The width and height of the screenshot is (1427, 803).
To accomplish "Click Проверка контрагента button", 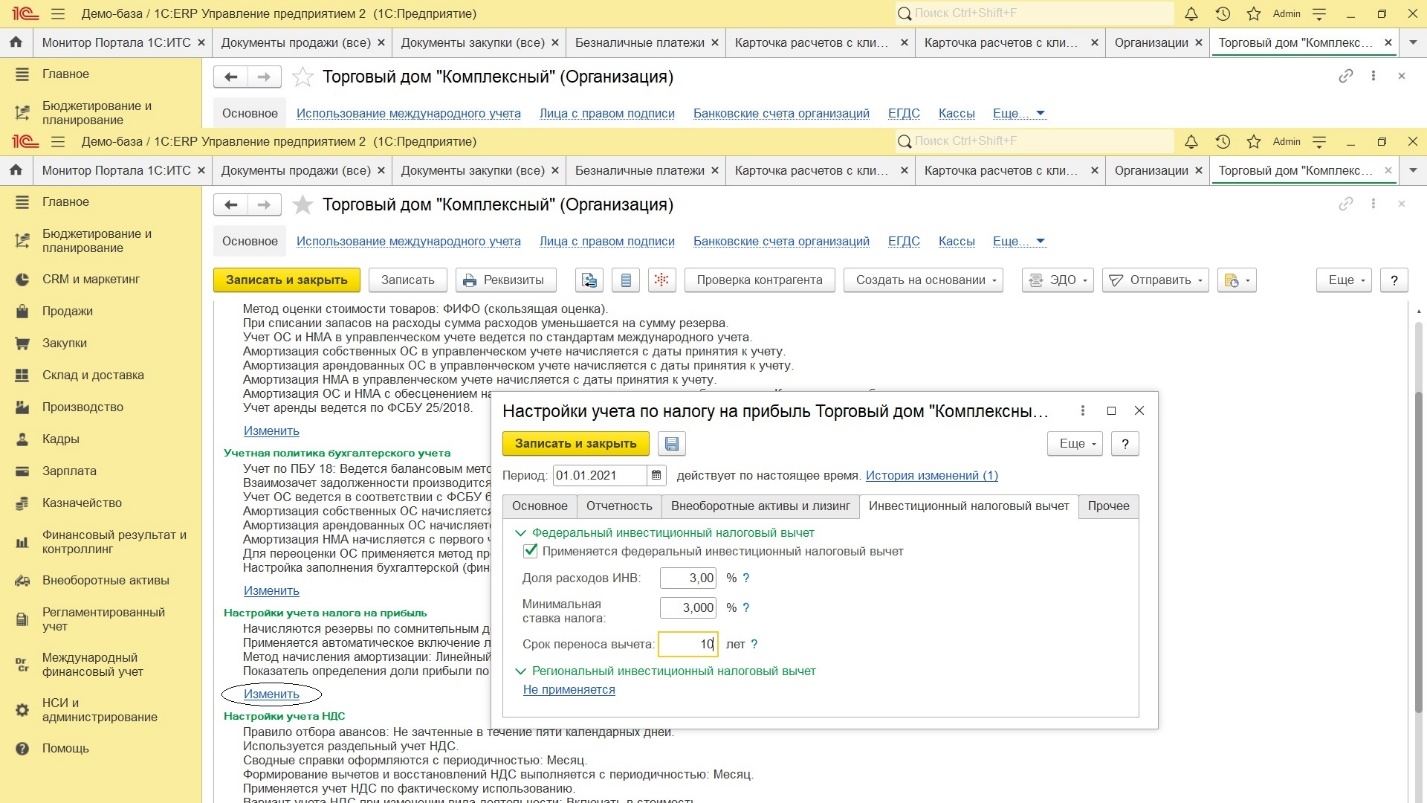I will (759, 280).
